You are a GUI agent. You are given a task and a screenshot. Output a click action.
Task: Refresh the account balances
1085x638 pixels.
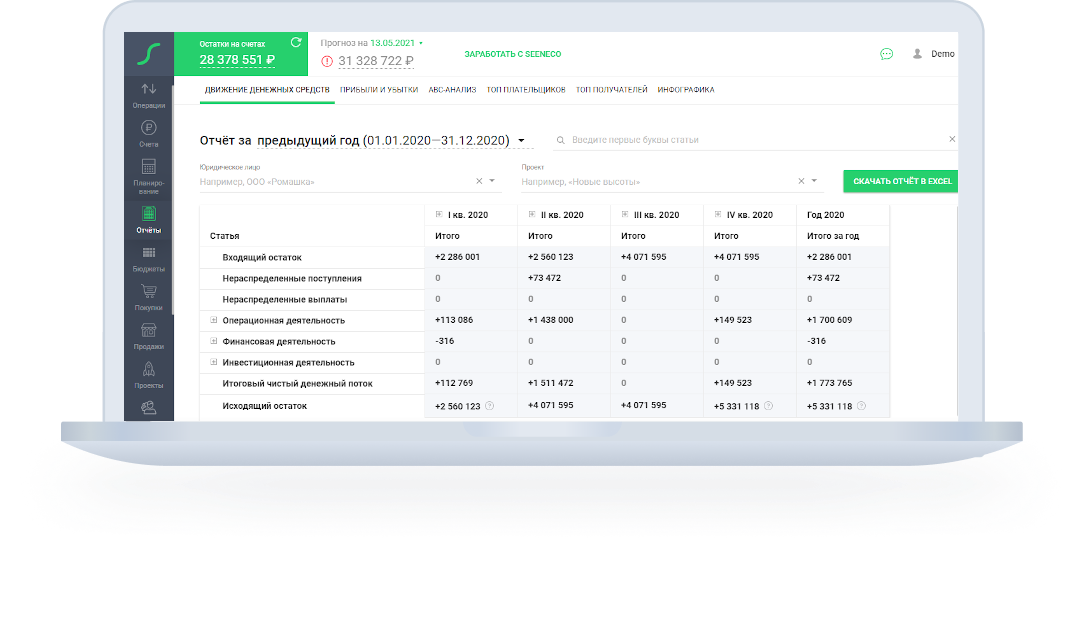point(294,43)
